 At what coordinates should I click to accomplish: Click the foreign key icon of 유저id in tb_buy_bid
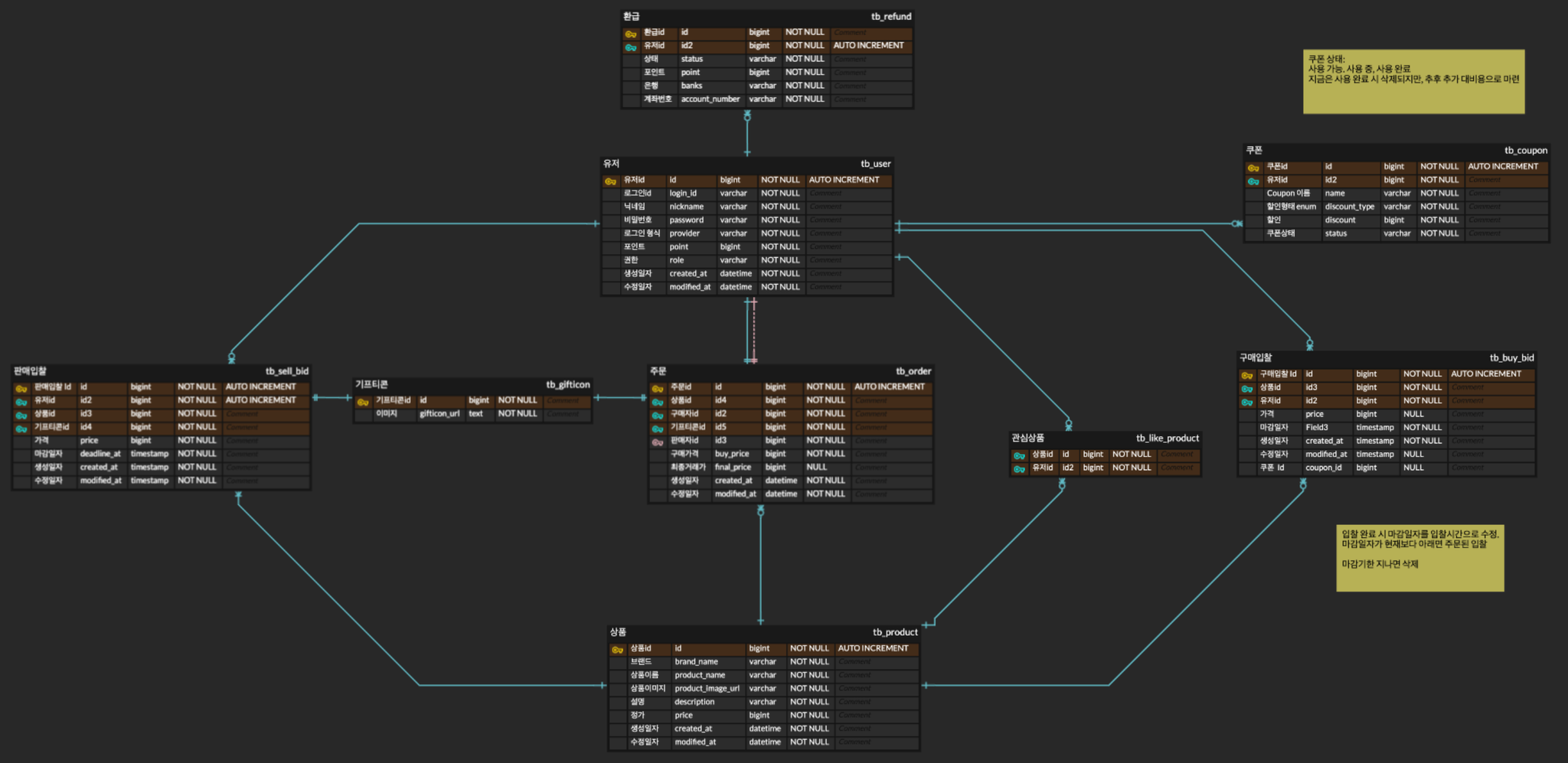click(x=1247, y=402)
